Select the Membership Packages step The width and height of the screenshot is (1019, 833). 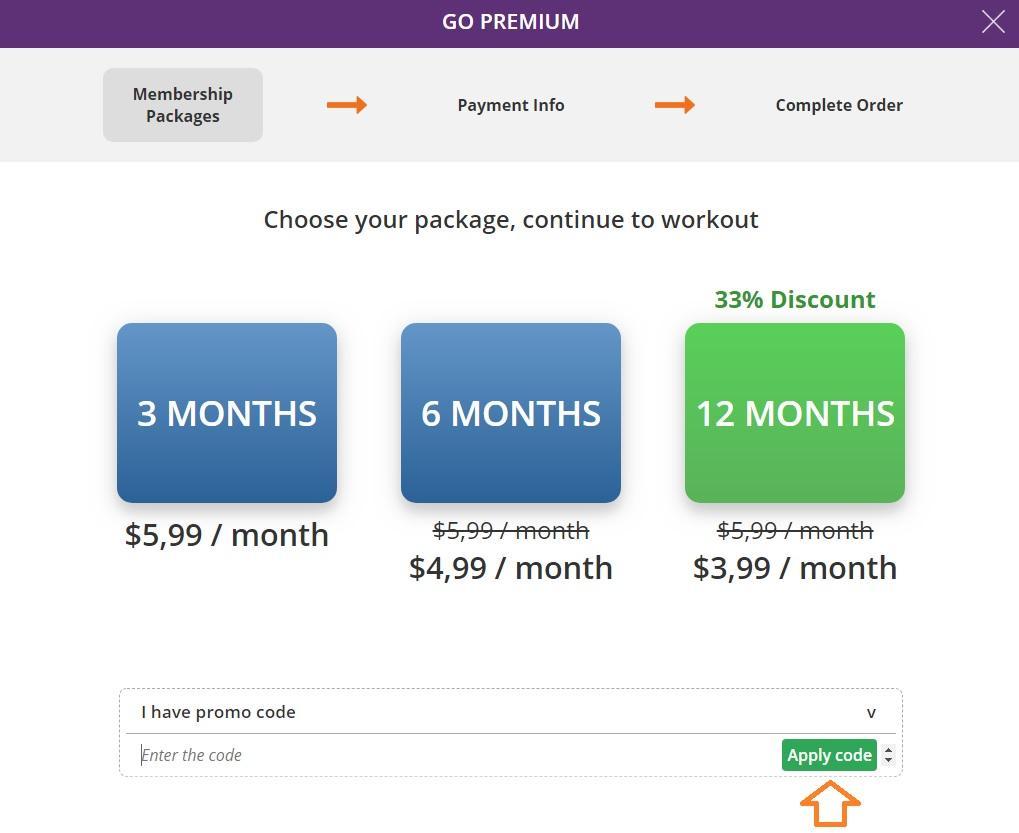pos(183,105)
